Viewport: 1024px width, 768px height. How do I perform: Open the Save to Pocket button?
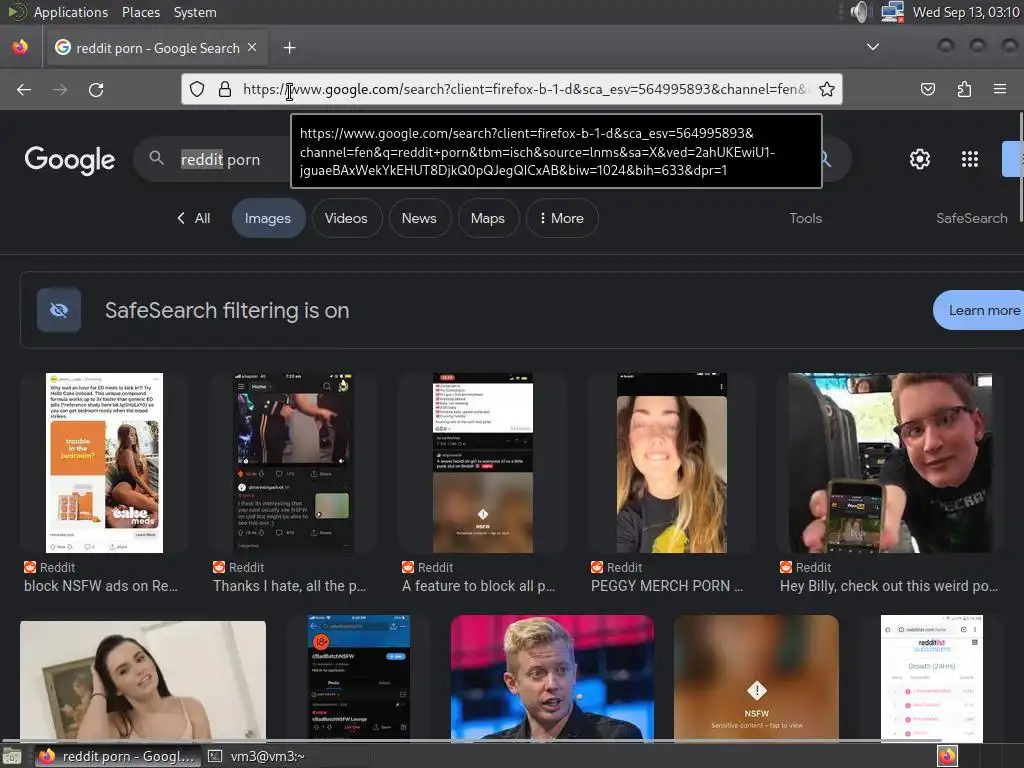coord(927,89)
